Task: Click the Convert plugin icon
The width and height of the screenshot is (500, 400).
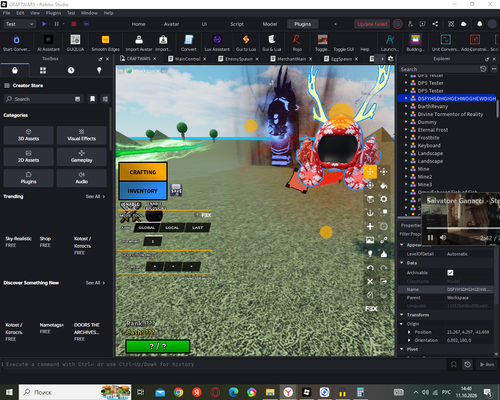Action: [189, 40]
